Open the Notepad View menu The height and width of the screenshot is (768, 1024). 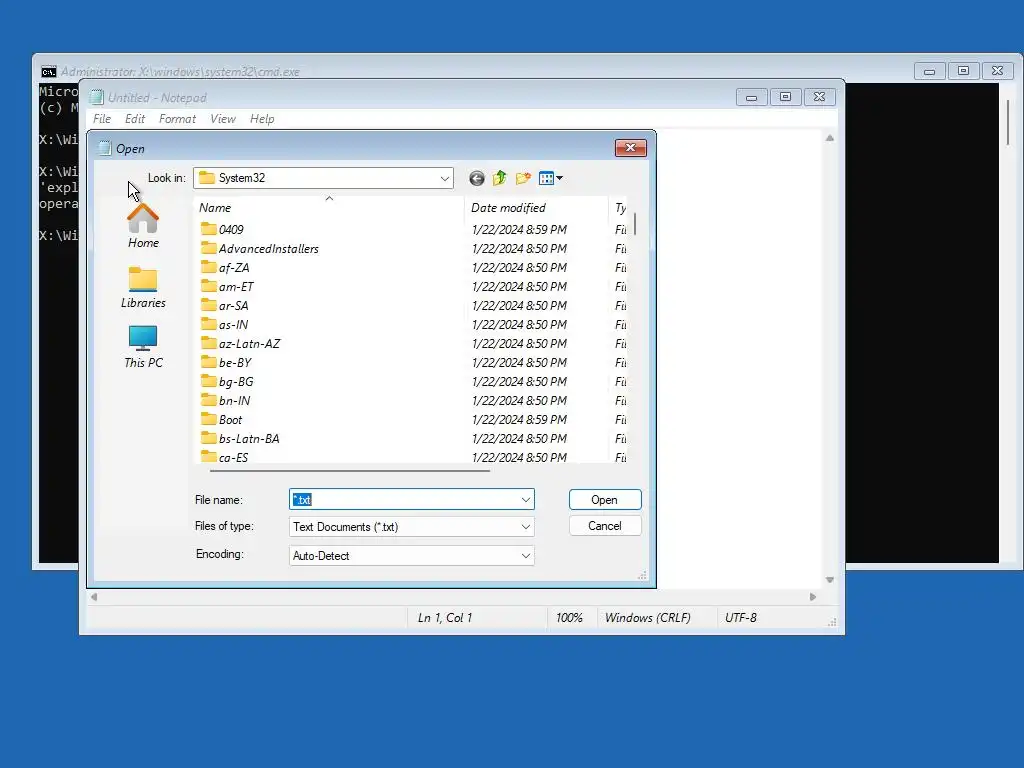point(223,119)
